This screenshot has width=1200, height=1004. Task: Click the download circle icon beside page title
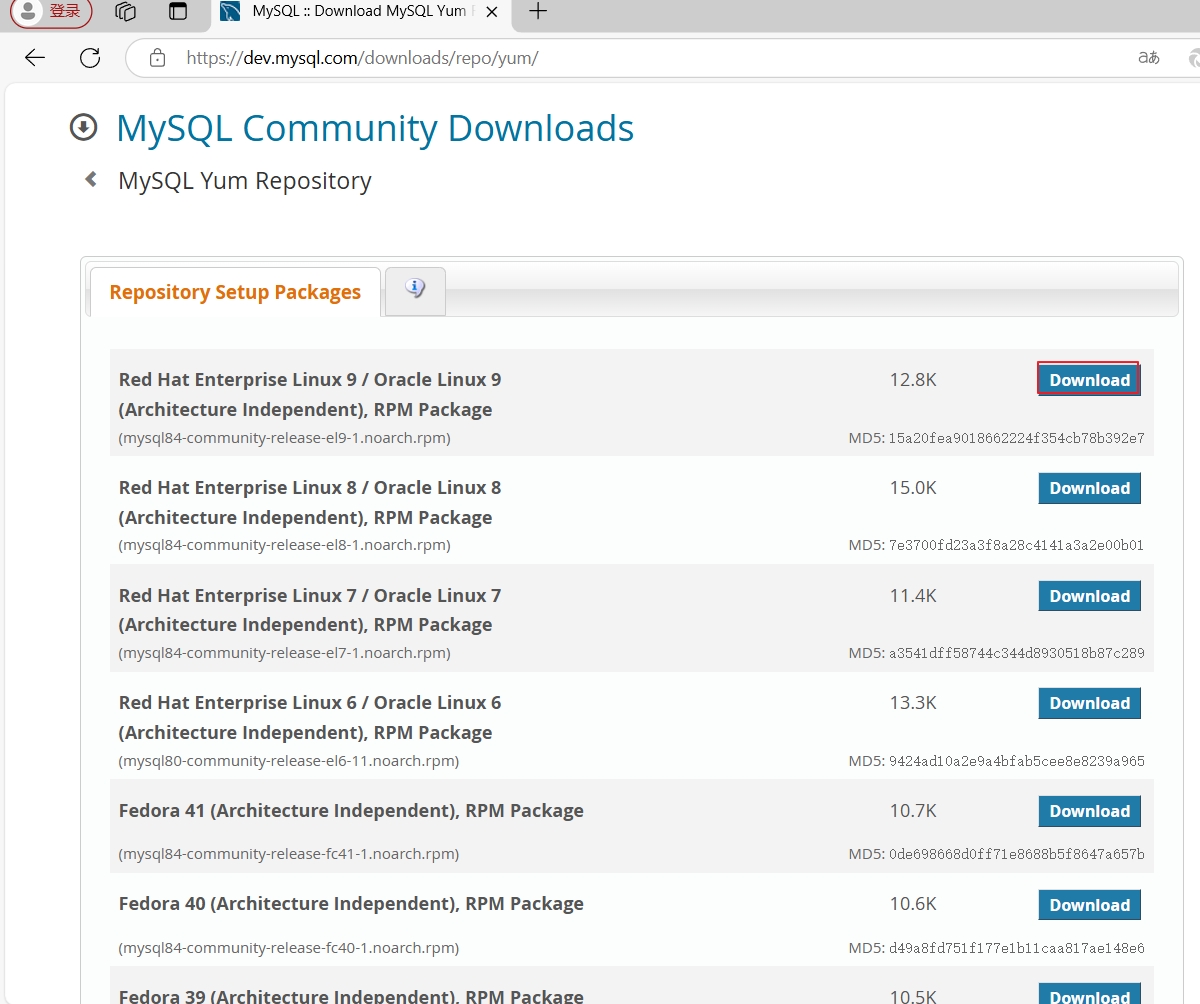click(x=83, y=127)
